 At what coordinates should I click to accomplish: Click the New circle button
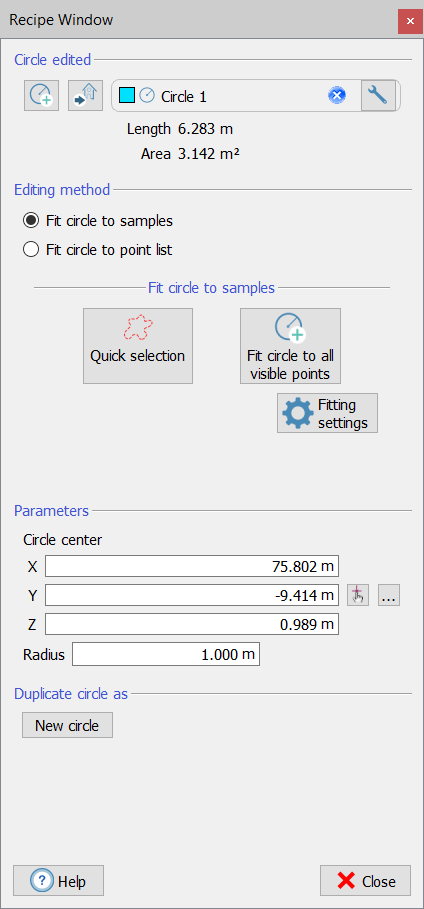pos(67,725)
